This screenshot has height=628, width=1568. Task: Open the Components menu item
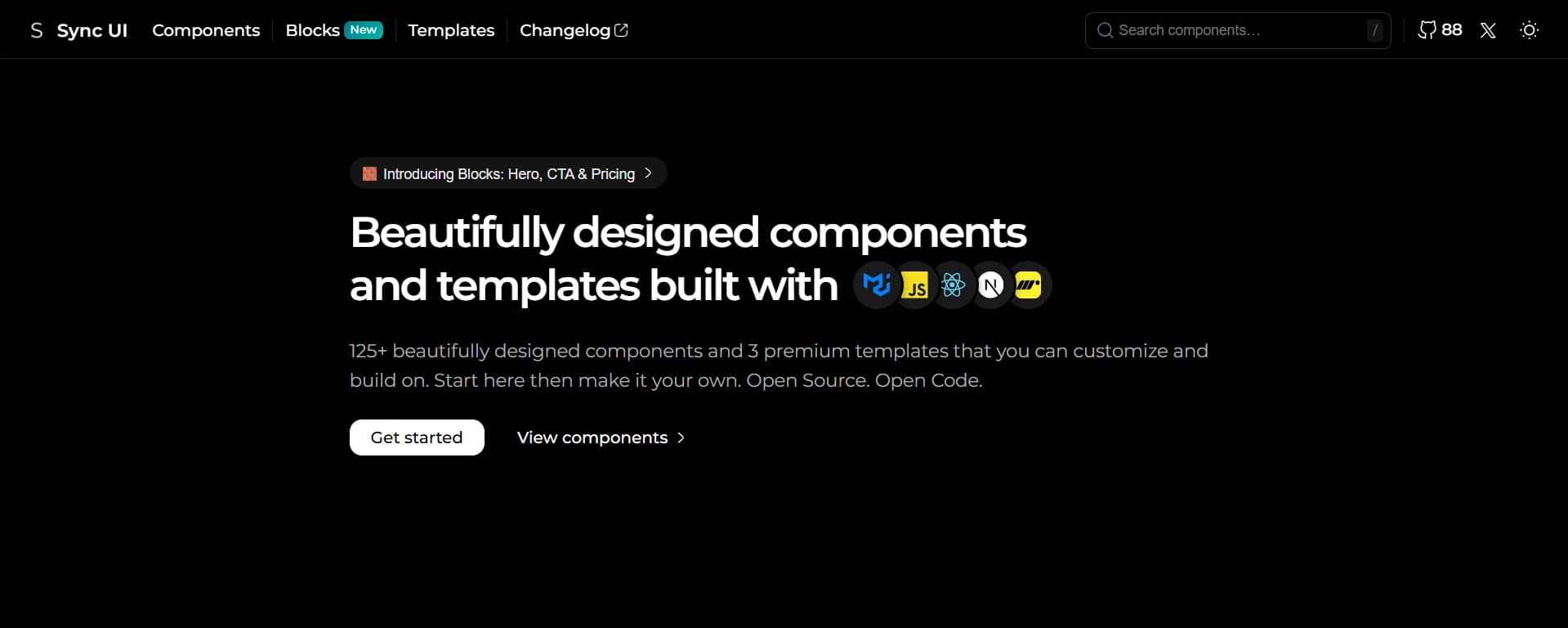click(206, 30)
